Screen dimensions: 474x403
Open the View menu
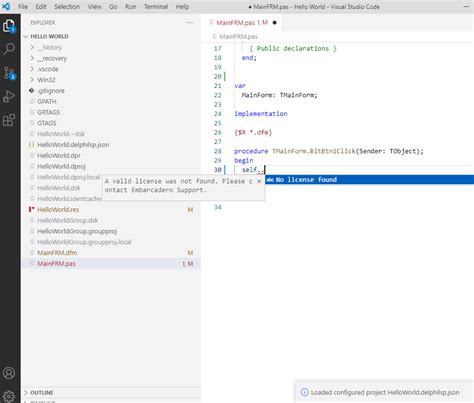[94, 7]
